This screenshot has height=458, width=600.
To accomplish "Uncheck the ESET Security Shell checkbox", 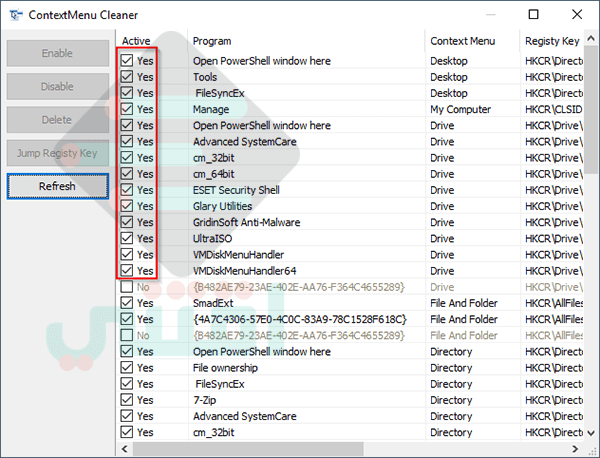I will coord(127,190).
